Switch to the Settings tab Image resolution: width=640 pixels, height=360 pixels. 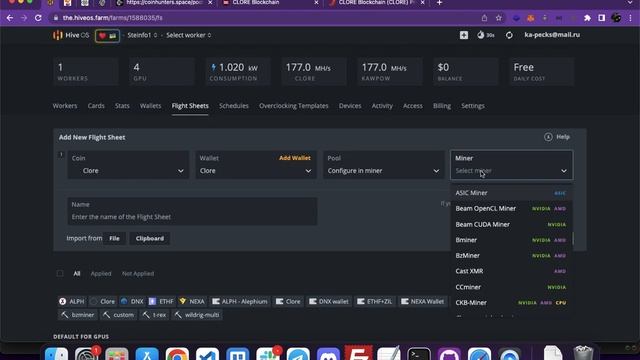tap(473, 106)
